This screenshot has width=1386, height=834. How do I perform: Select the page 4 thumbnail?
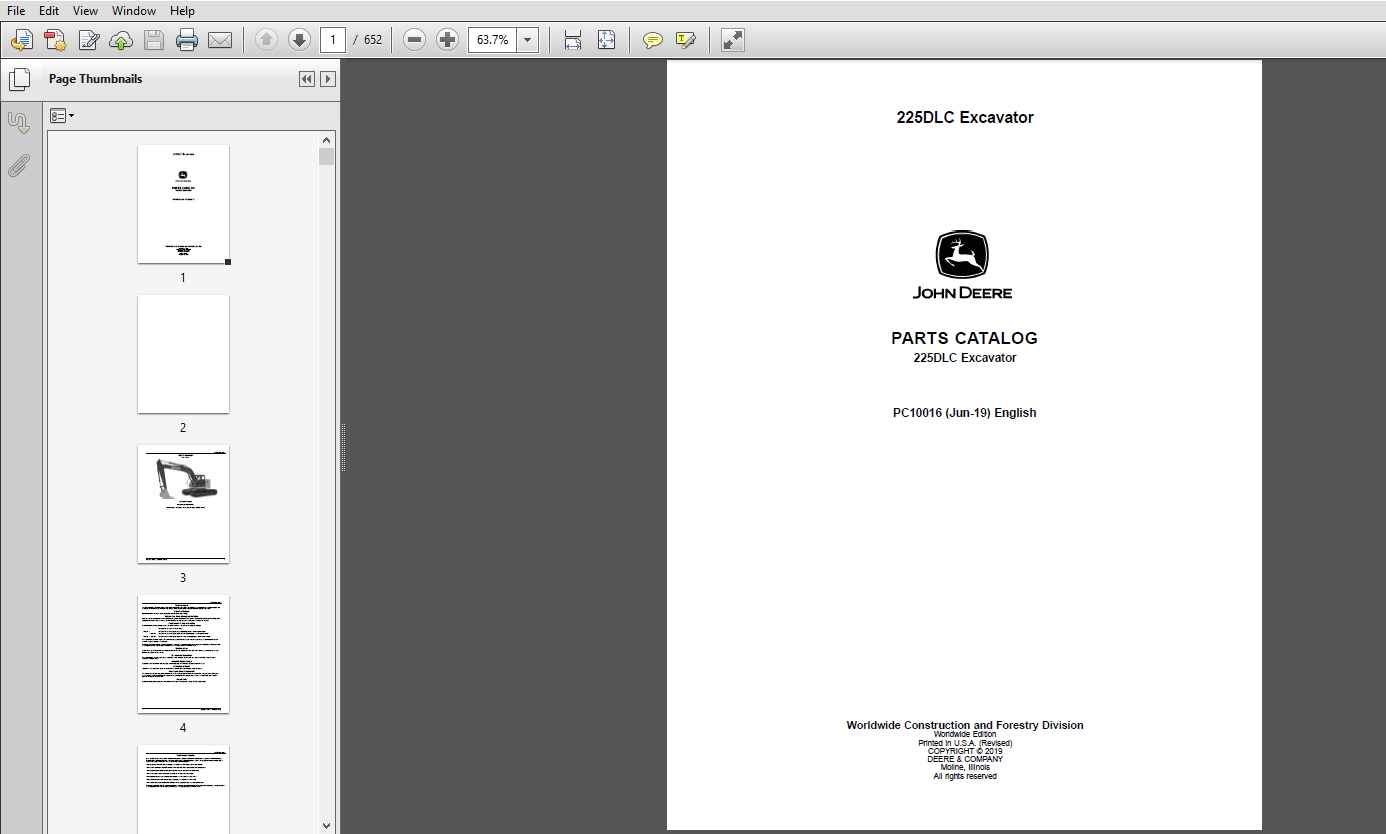pos(183,654)
